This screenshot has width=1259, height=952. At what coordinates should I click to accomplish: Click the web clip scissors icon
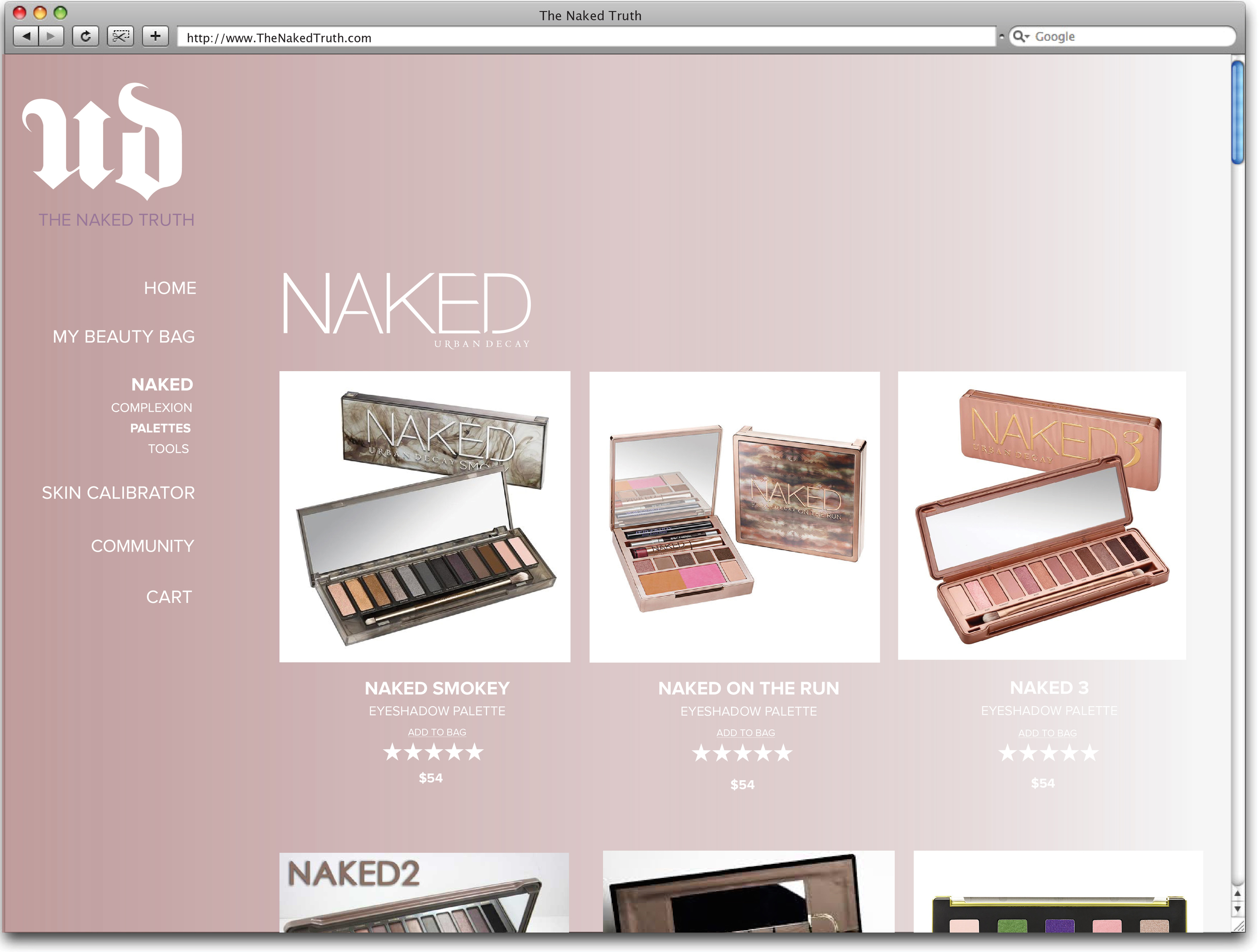click(120, 36)
